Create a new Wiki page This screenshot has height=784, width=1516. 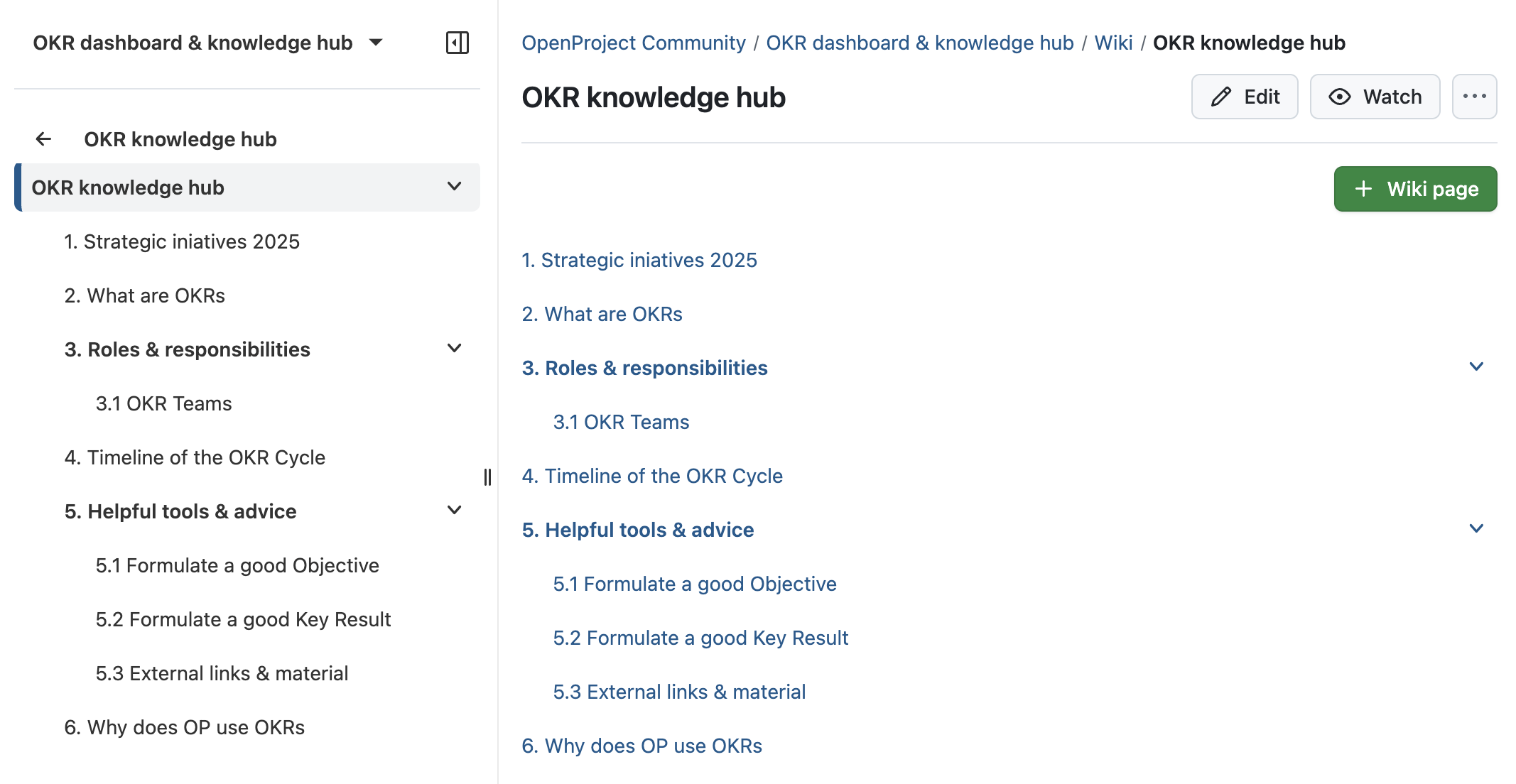click(1414, 188)
